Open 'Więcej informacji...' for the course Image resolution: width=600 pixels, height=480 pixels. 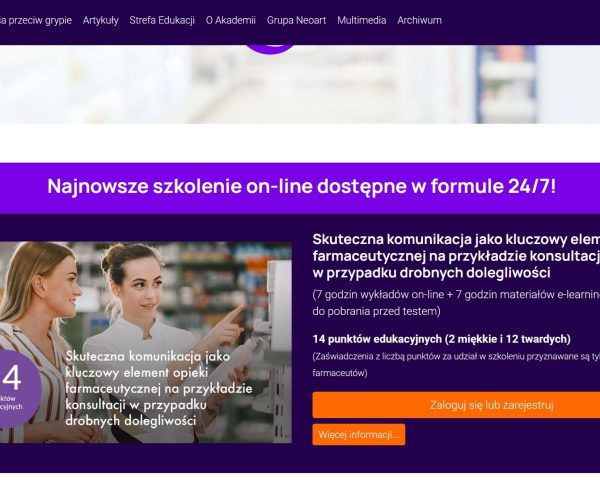click(x=359, y=434)
